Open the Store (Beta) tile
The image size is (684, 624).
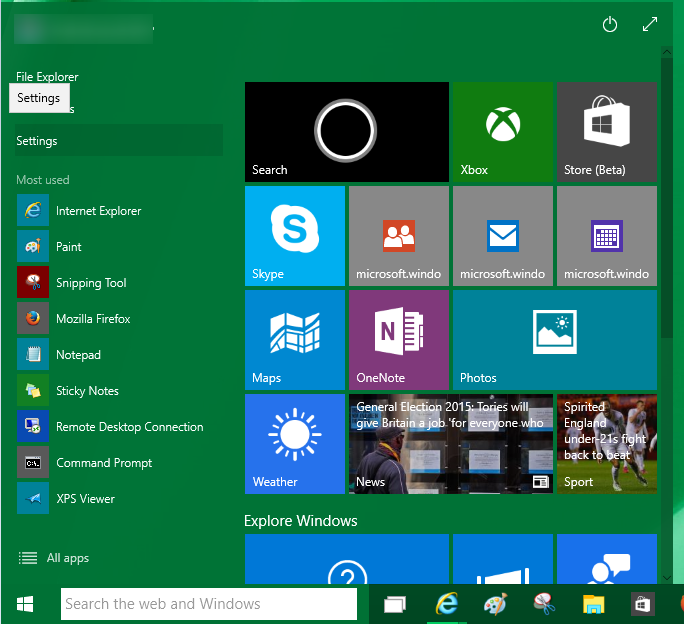coord(607,132)
